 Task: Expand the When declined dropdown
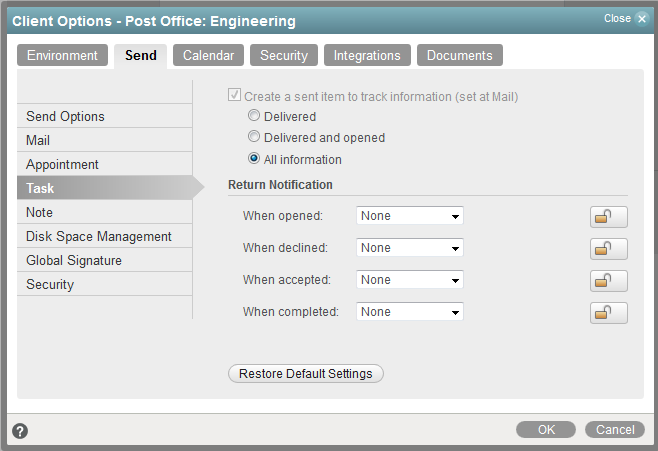point(410,248)
